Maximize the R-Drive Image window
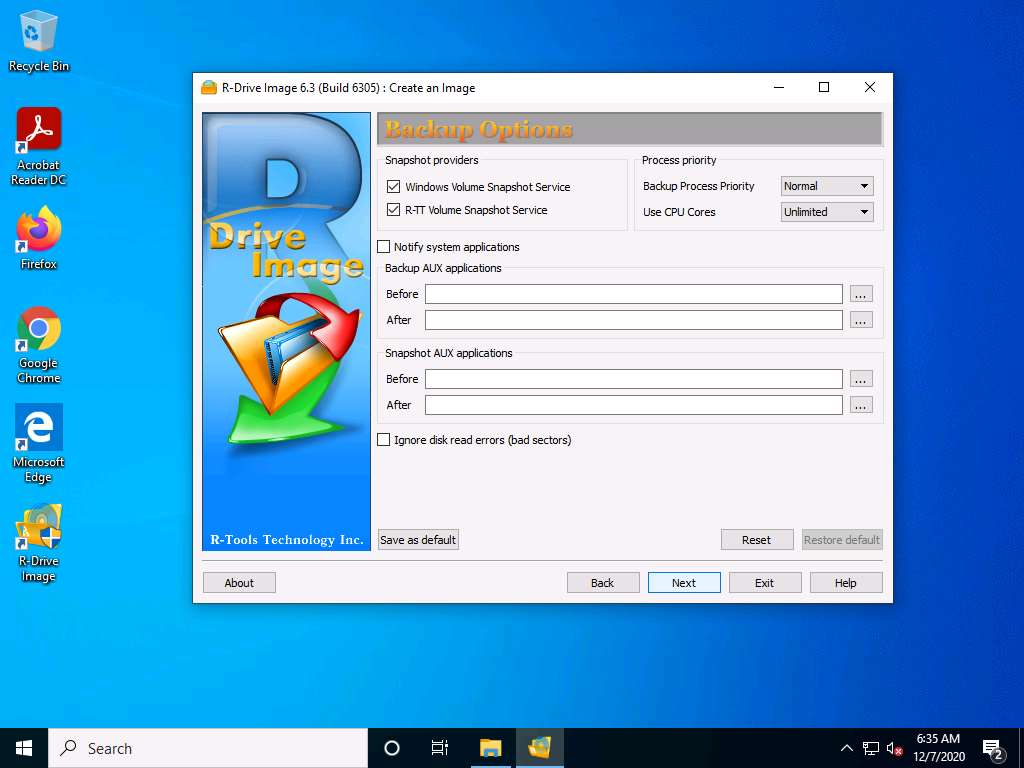 tap(824, 88)
